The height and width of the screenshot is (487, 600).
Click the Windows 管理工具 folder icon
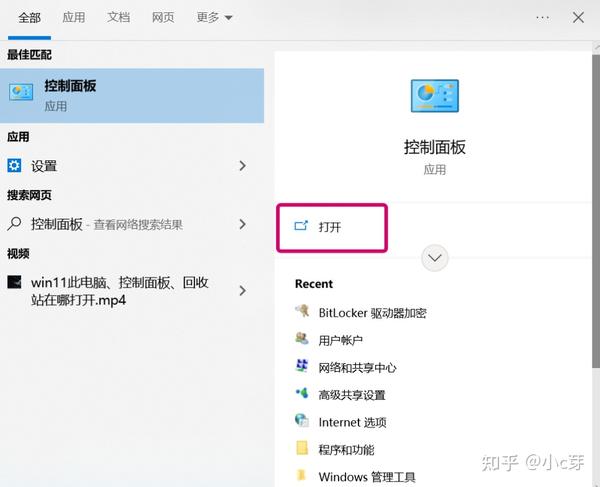(302, 475)
